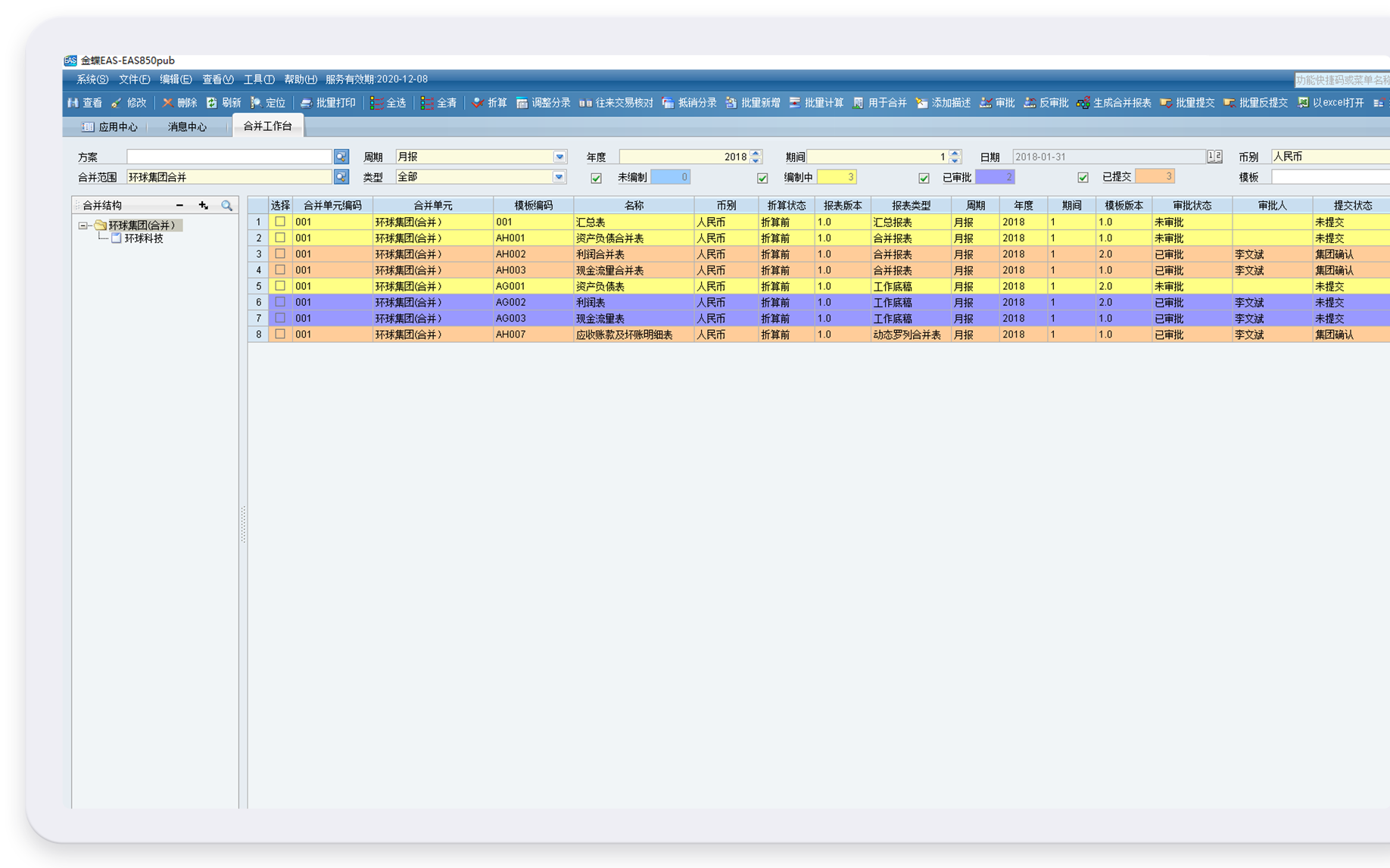
Task: Open the 类型 dropdown showing 全部
Action: [559, 177]
